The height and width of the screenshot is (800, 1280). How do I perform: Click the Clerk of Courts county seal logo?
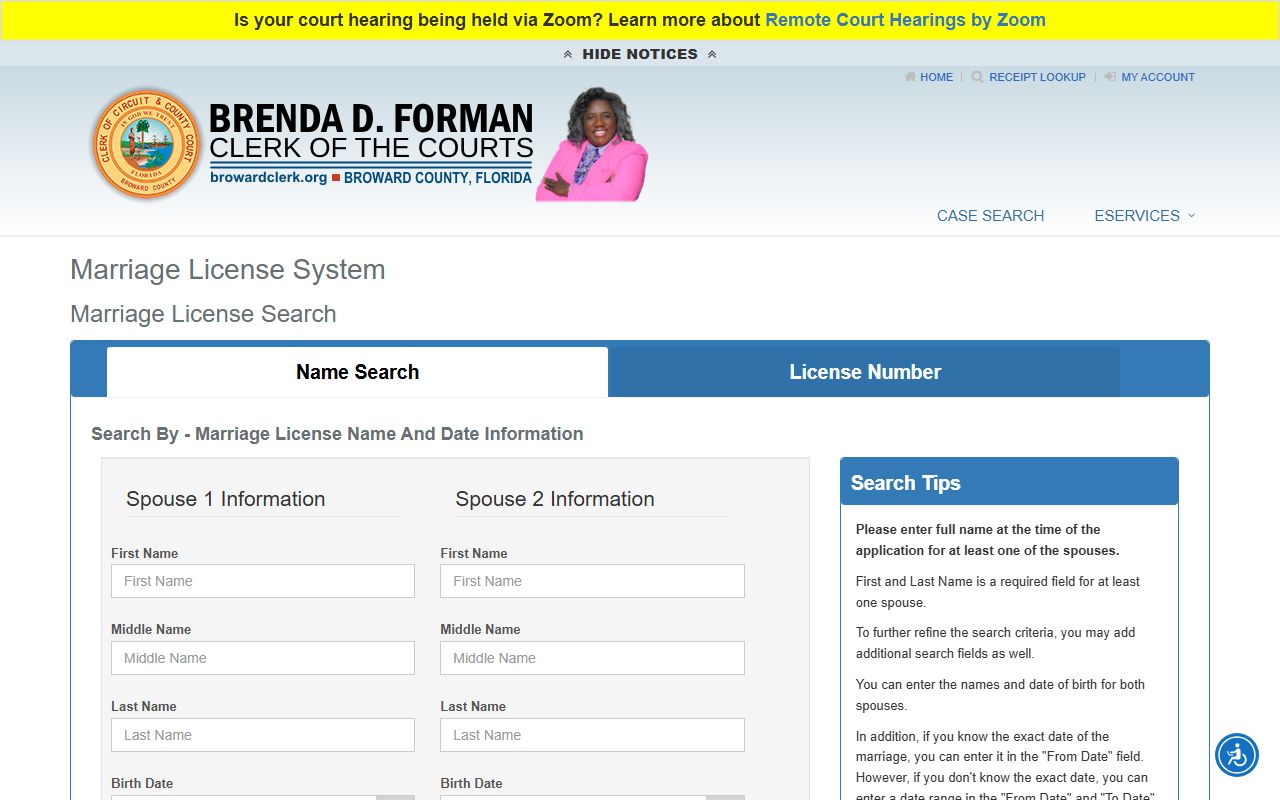tap(147, 144)
